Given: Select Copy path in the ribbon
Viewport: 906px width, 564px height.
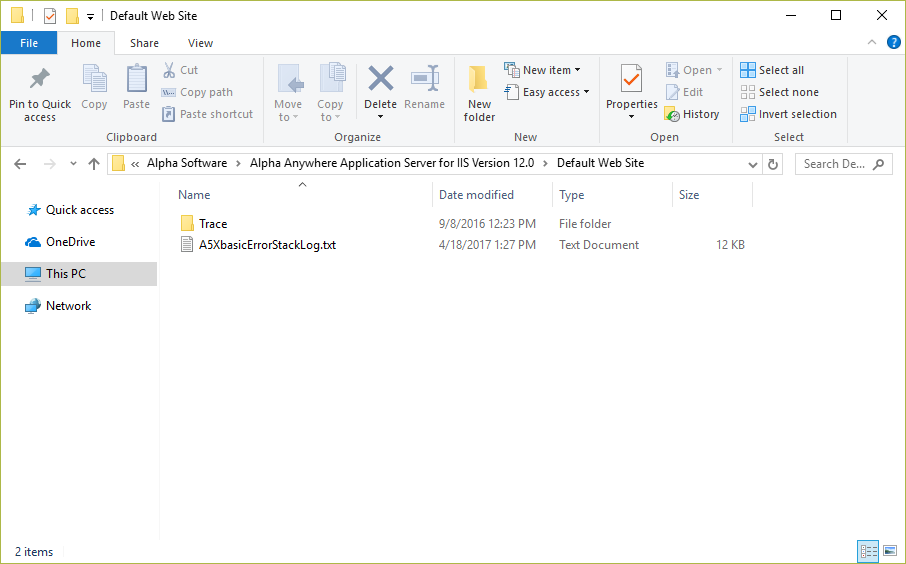Looking at the screenshot, I should tap(198, 92).
